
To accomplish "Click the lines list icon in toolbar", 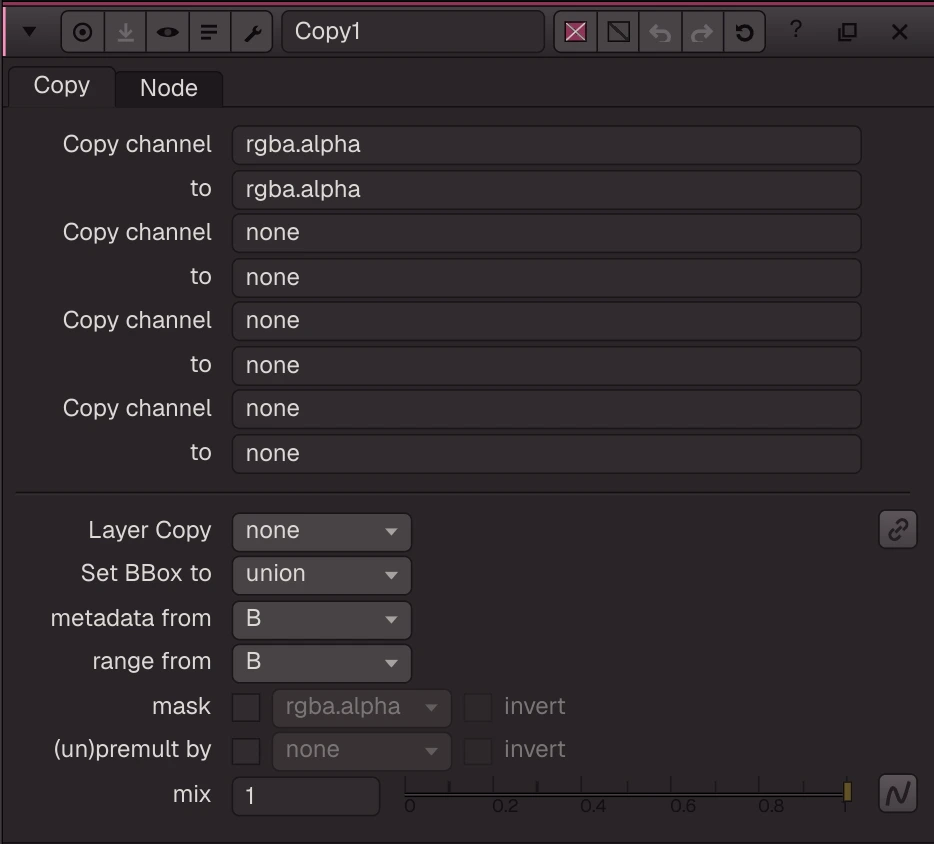I will [x=209, y=32].
